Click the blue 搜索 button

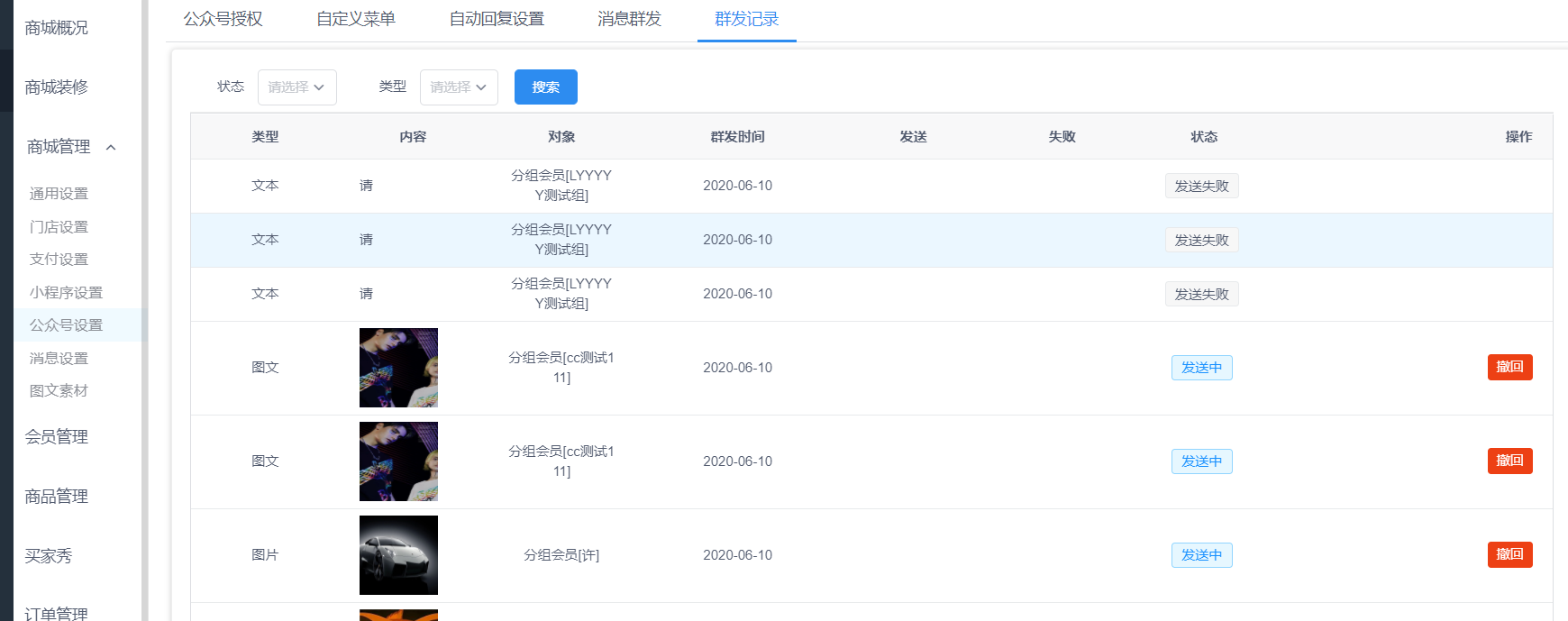pos(545,87)
